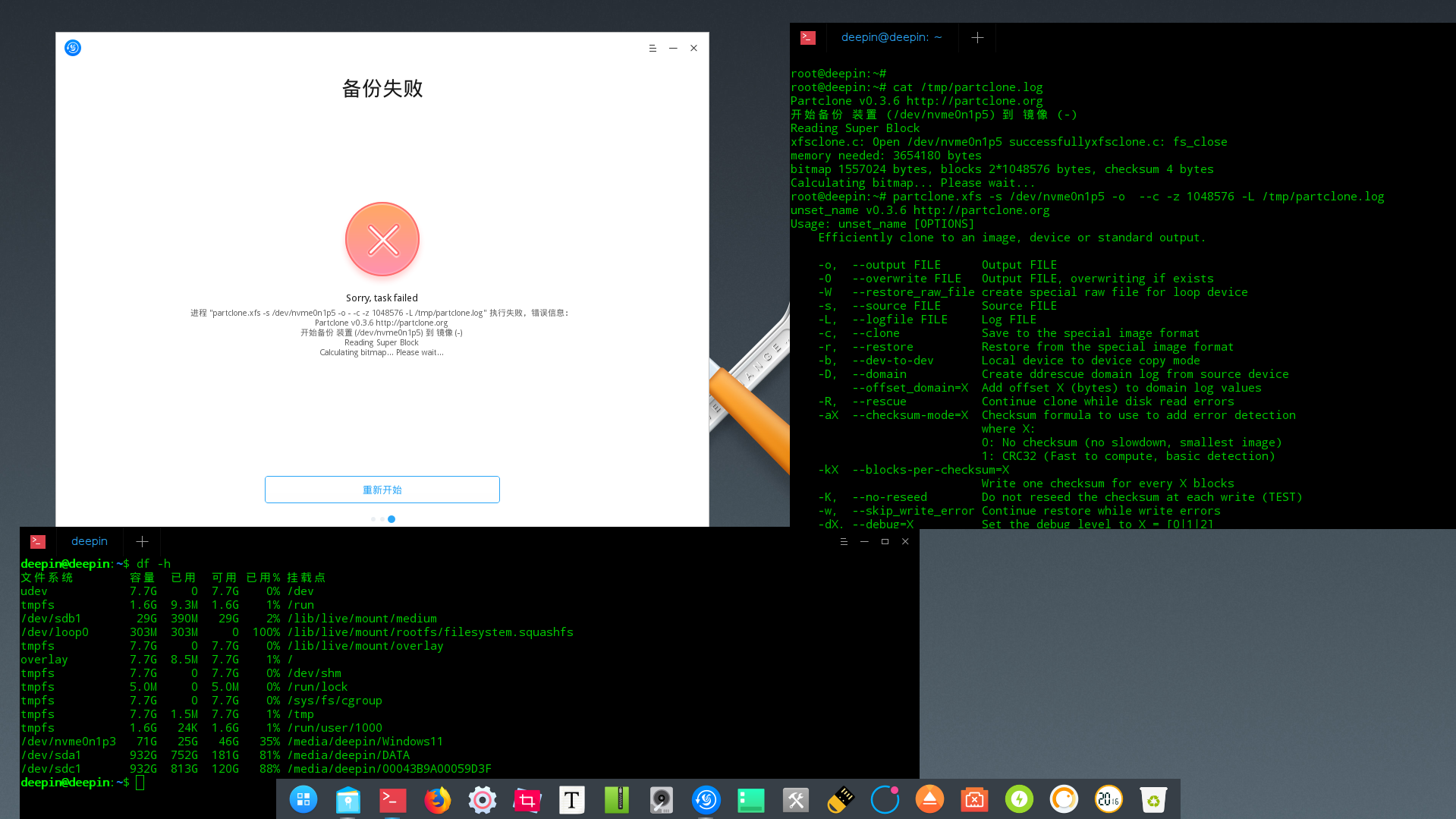Select the deepin Clone backup icon in the dock
This screenshot has height=819, width=1456.
(x=706, y=799)
